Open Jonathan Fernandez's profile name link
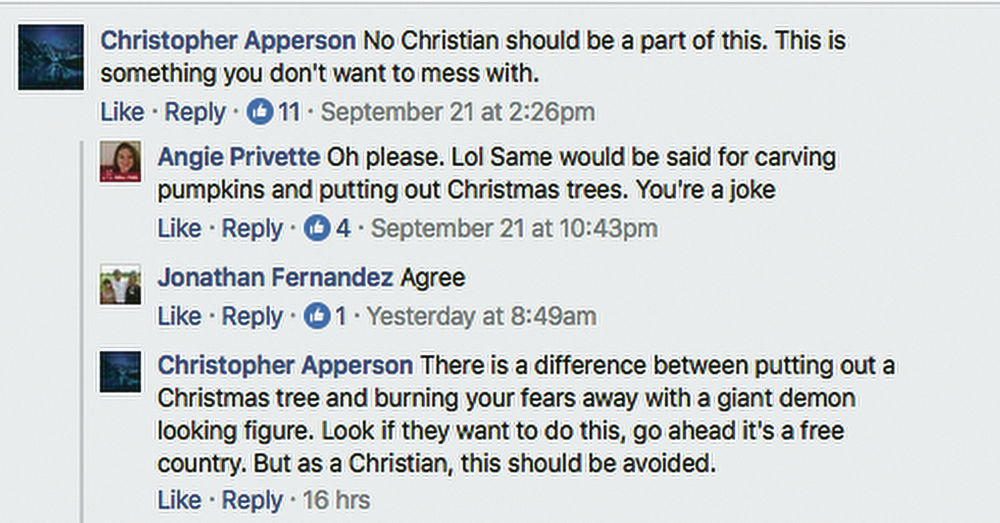The height and width of the screenshot is (523, 1000). tap(274, 277)
